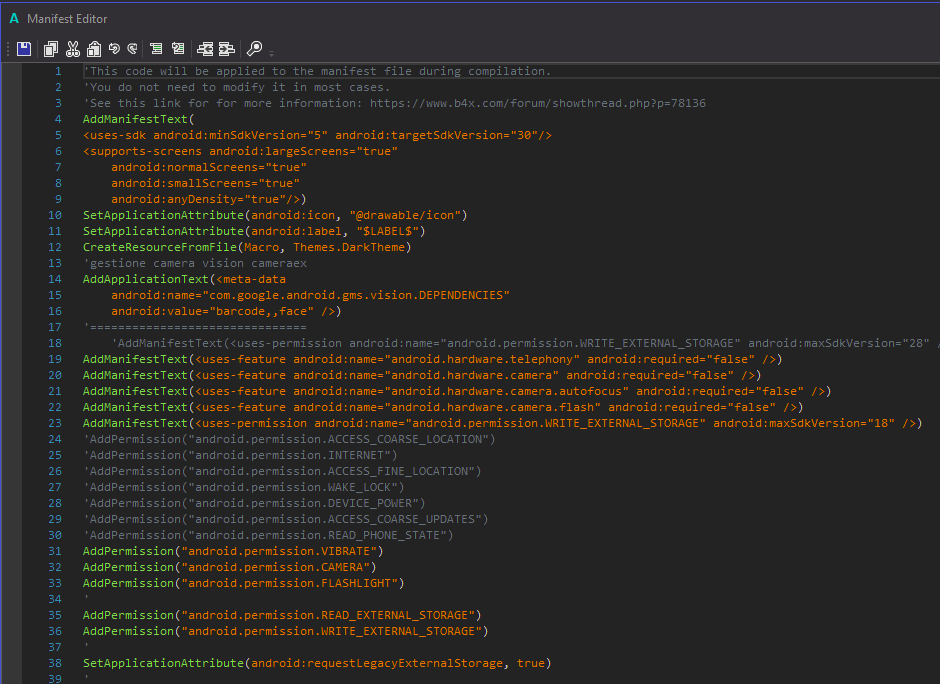940x684 pixels.
Task: Decrease indent with the outdent icon
Action: pyautogui.click(x=205, y=48)
